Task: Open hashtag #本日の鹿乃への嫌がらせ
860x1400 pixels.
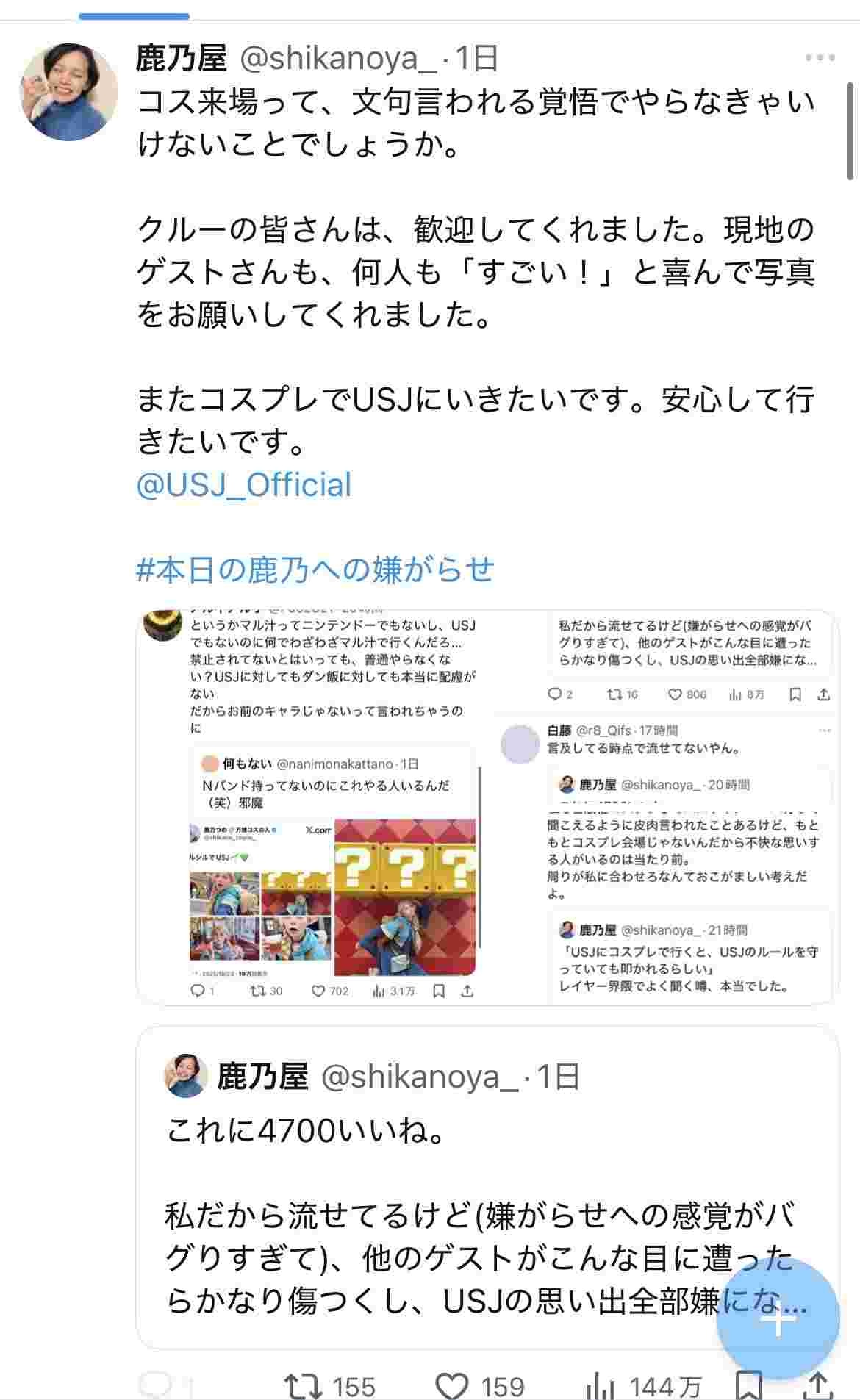Action: [x=315, y=570]
